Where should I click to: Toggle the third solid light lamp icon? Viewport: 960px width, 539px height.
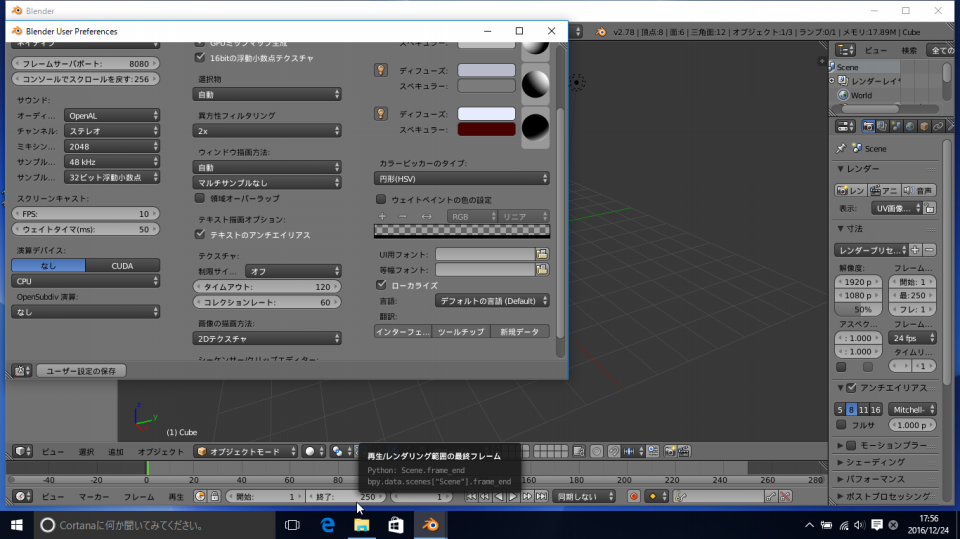pyautogui.click(x=380, y=114)
